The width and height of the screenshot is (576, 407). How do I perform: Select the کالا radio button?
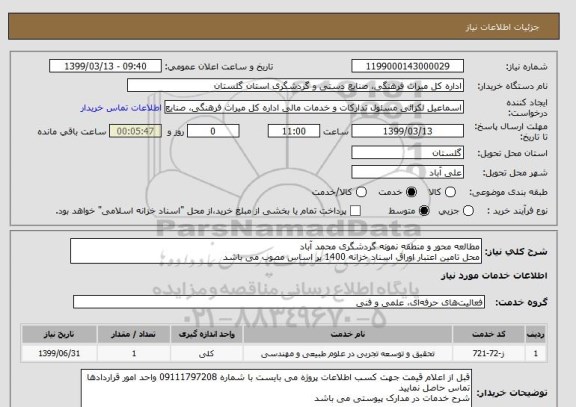point(450,192)
